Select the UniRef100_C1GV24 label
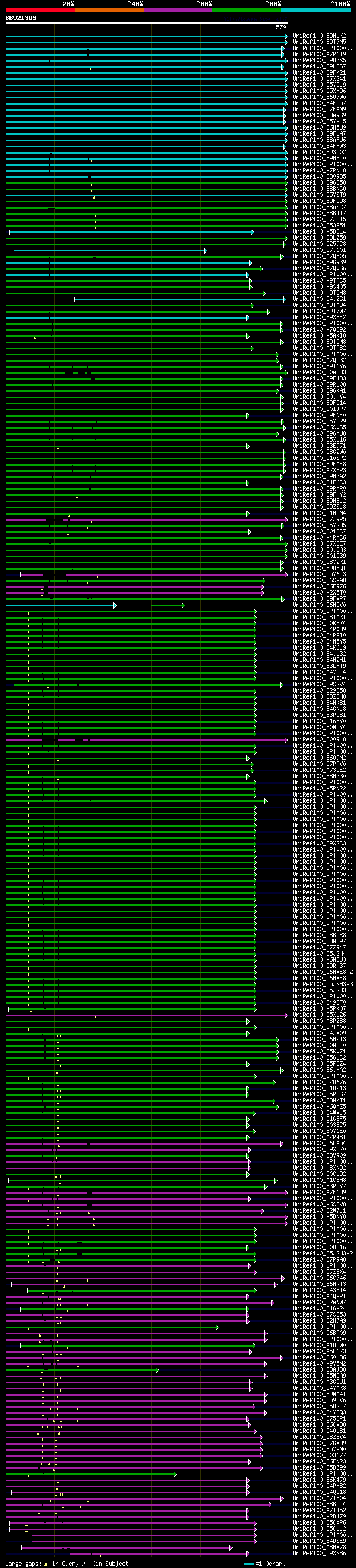This screenshot has height=1568, width=356. coord(319,1309)
